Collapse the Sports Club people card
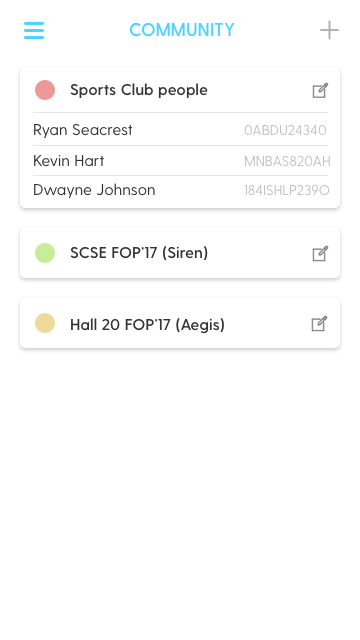Viewport: 360px width, 640px height. tap(180, 90)
